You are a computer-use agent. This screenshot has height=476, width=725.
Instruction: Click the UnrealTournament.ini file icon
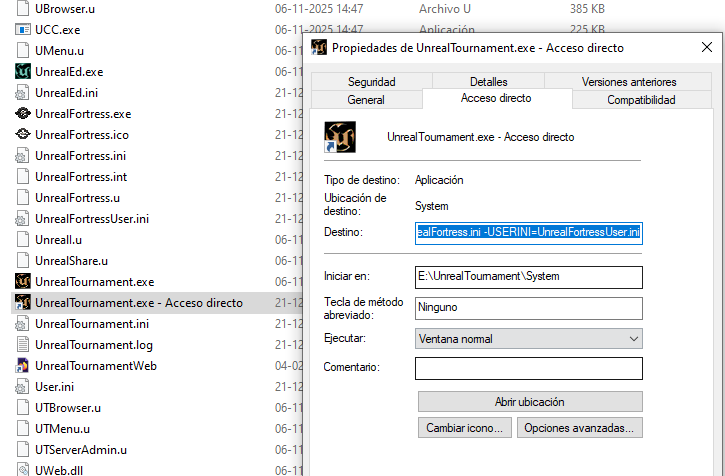23,324
